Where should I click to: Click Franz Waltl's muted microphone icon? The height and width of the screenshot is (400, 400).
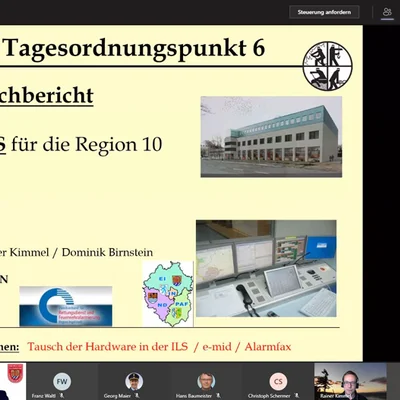[x=61, y=396]
